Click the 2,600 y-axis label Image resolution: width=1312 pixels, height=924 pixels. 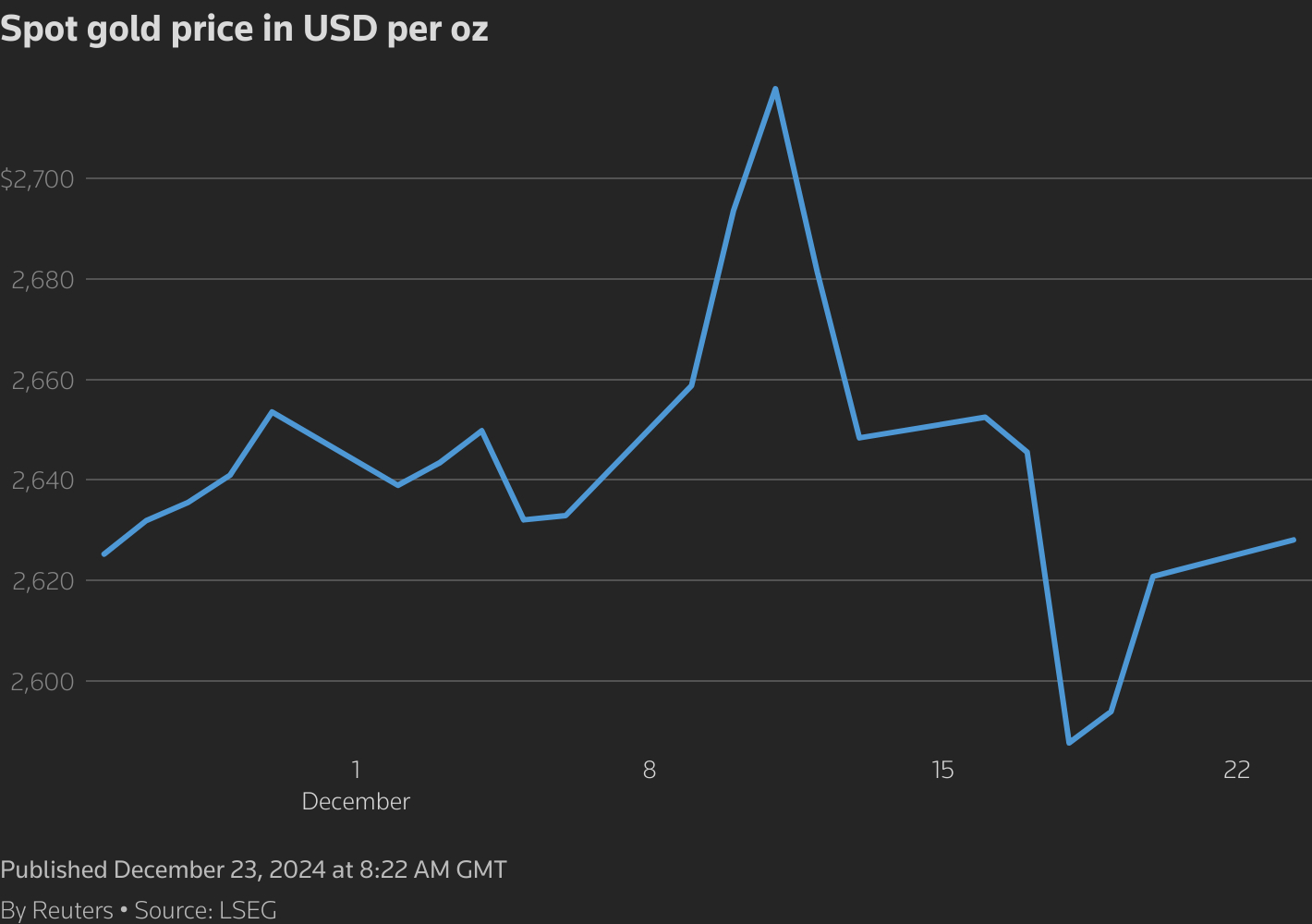coord(42,682)
